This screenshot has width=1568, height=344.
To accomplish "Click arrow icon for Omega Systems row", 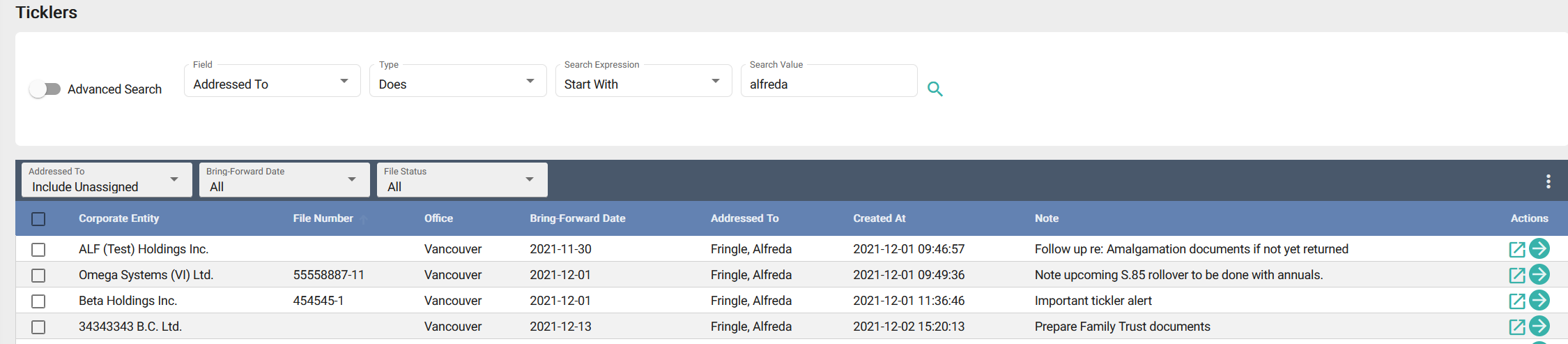I will [x=1539, y=274].
